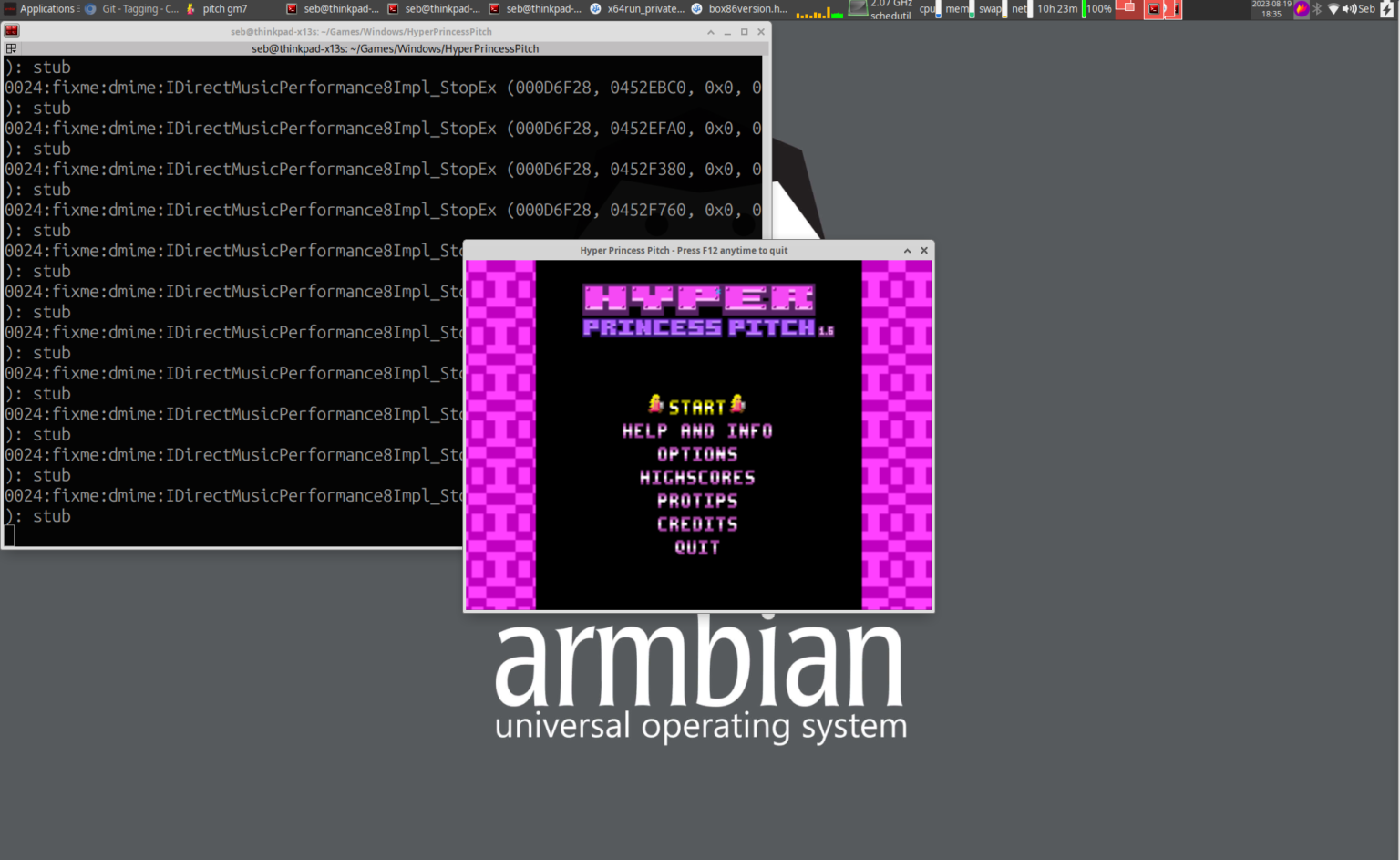Select QUIT in the game menu
Image resolution: width=1400 pixels, height=860 pixels.
(x=697, y=547)
